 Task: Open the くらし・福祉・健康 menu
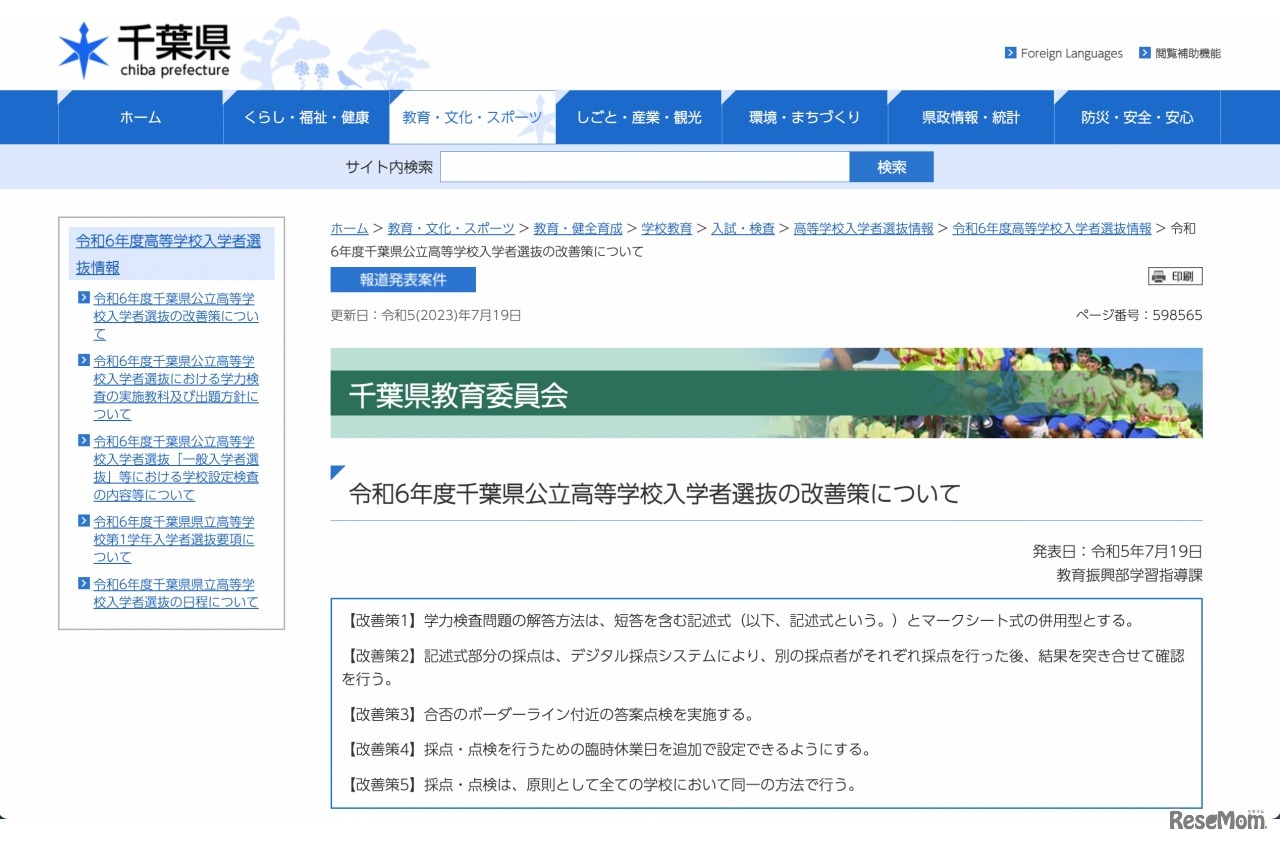(305, 117)
